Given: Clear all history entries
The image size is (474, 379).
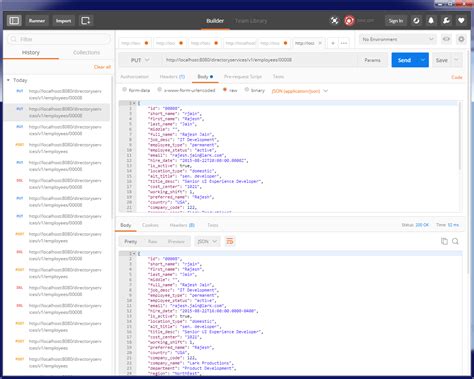Looking at the screenshot, I should (102, 67).
